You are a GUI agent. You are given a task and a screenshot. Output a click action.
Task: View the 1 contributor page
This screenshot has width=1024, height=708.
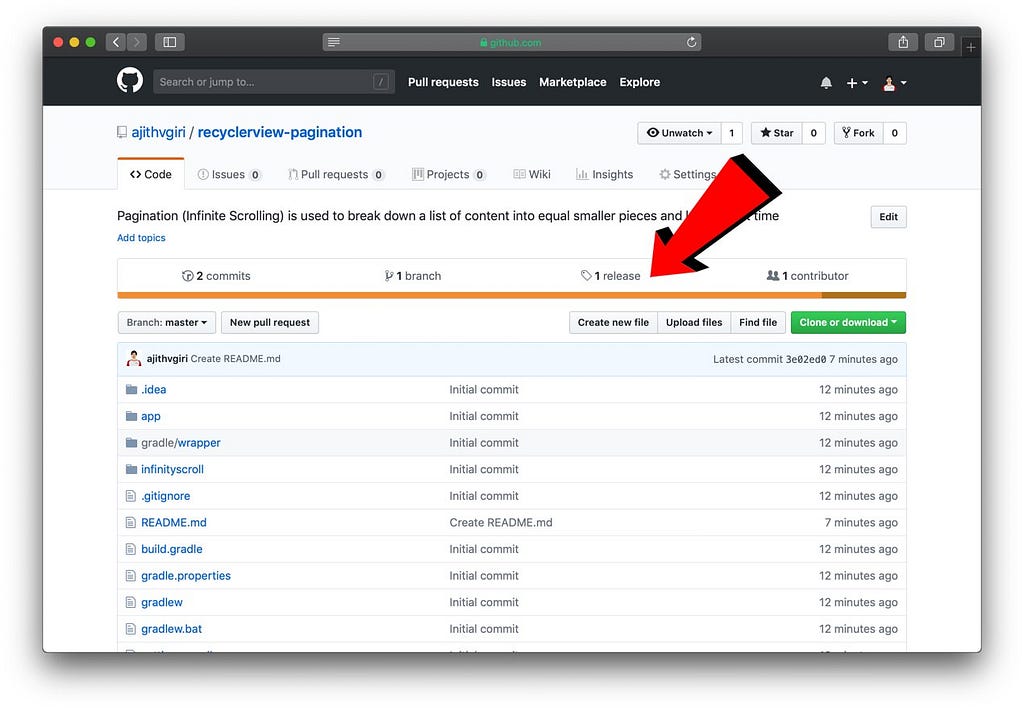point(808,276)
